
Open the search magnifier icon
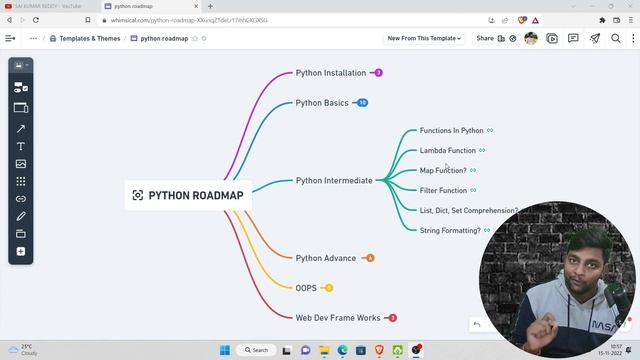pos(616,38)
